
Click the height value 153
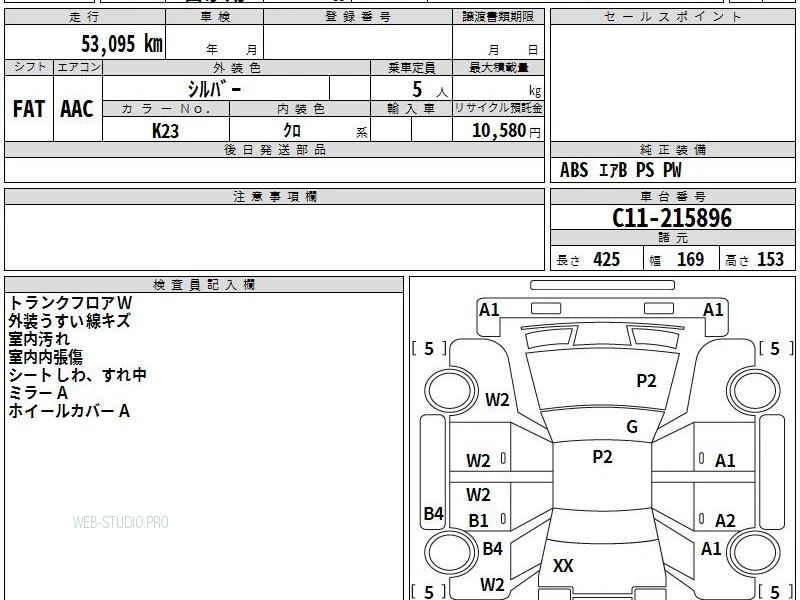770,260
